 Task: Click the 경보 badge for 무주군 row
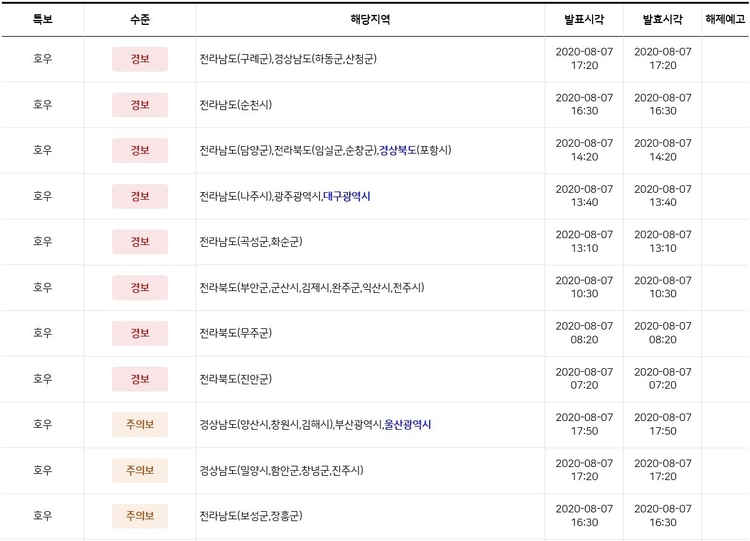click(140, 333)
